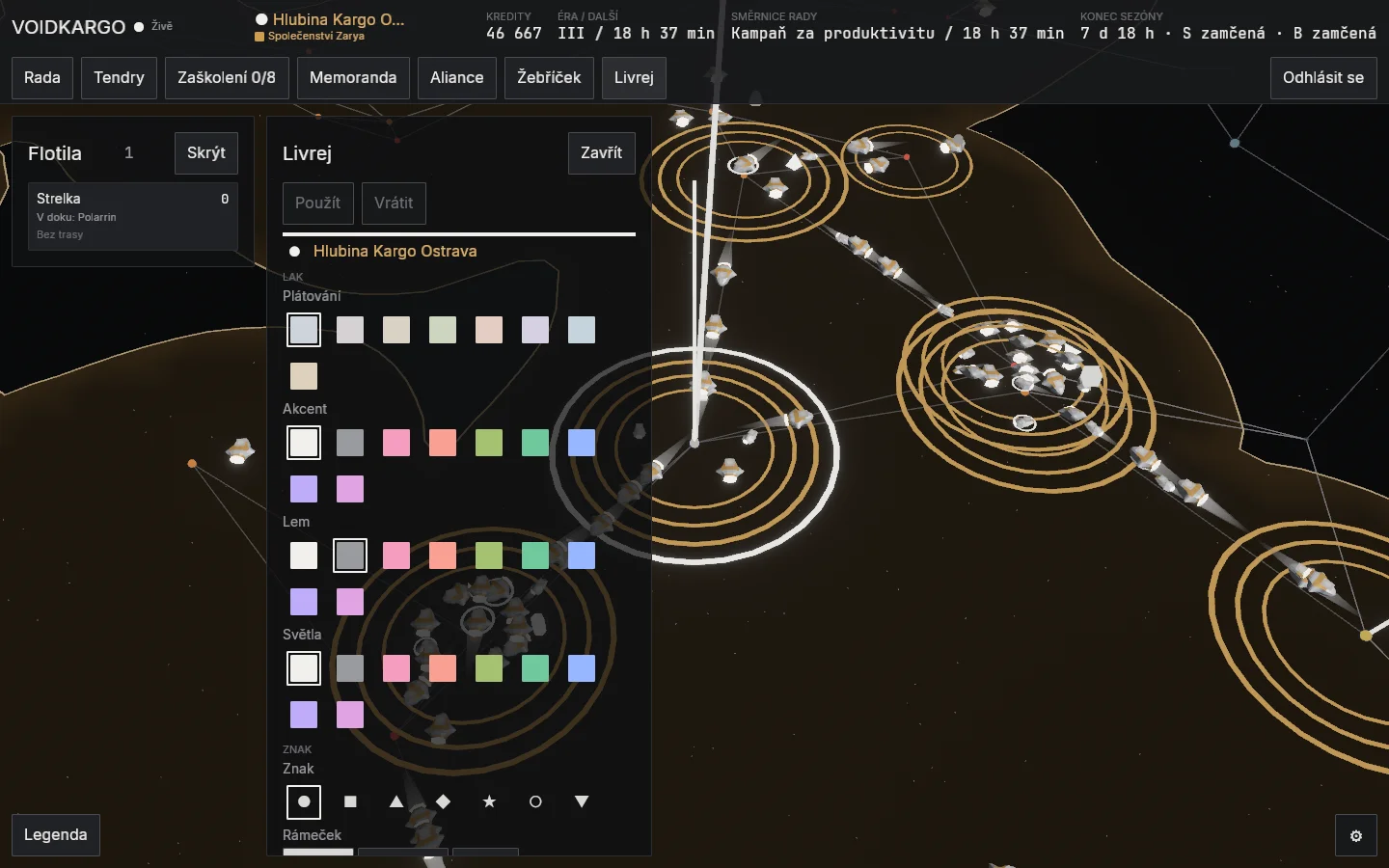1389x868 pixels.
Task: Pick the blue Akcent swatch
Action: [x=582, y=443]
